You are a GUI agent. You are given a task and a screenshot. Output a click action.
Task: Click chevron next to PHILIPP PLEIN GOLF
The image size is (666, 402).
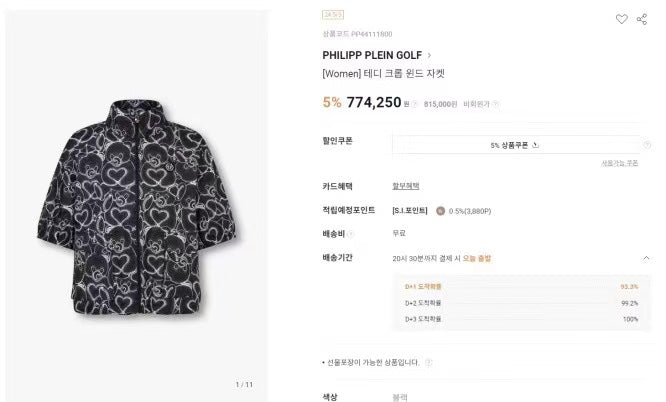click(429, 55)
